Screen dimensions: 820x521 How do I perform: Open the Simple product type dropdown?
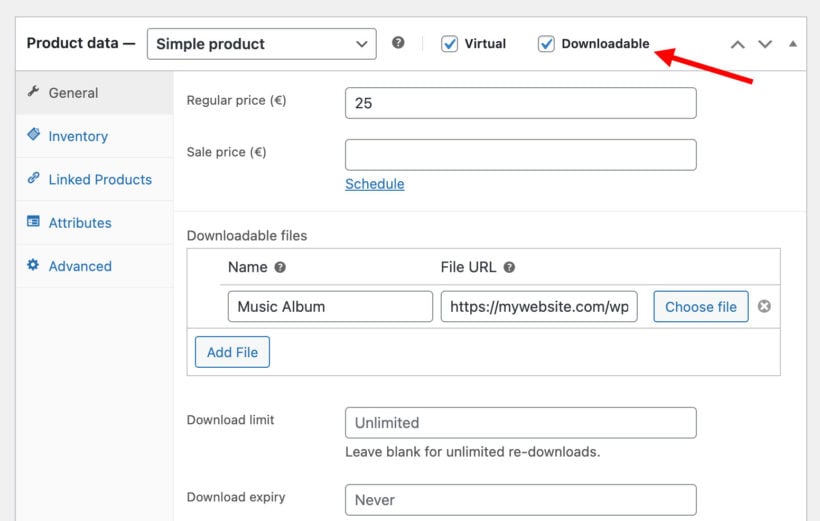point(261,44)
